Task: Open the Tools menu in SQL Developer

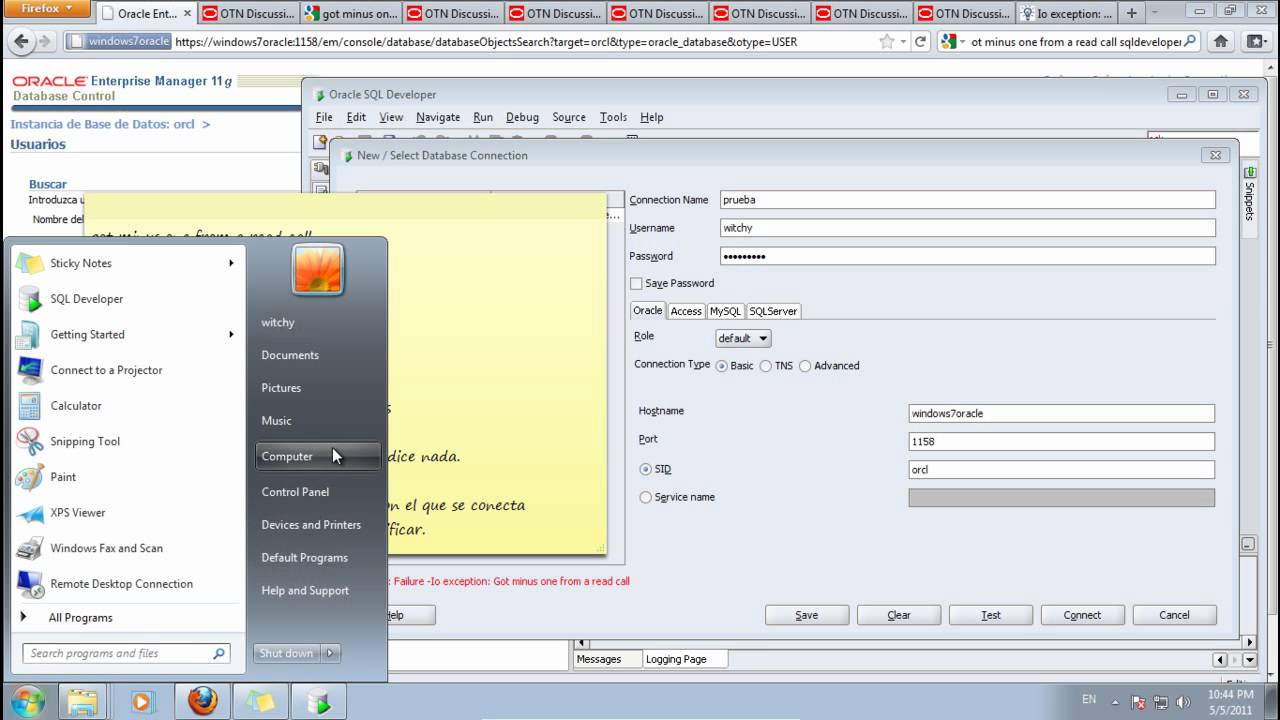Action: pos(613,117)
